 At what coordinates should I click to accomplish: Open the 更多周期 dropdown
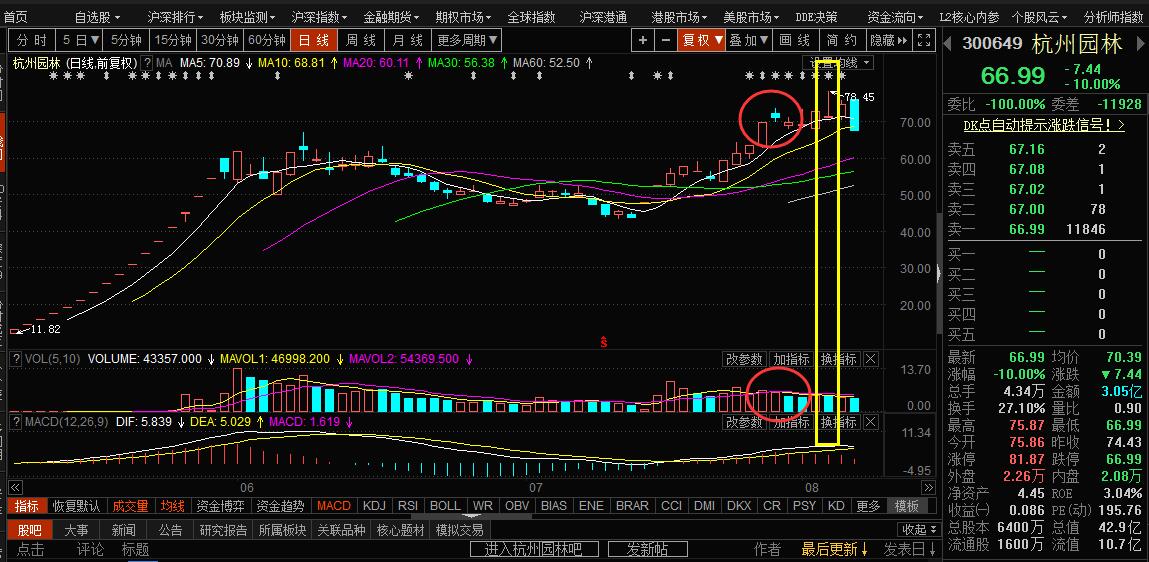(x=467, y=40)
